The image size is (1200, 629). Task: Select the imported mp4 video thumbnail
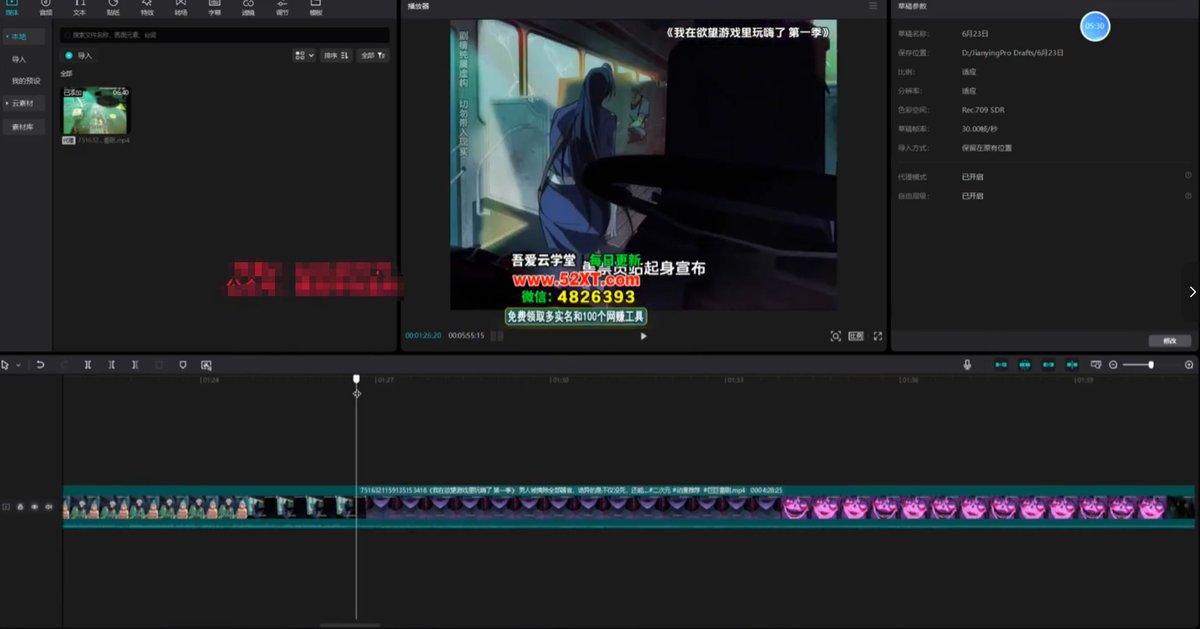tap(95, 111)
